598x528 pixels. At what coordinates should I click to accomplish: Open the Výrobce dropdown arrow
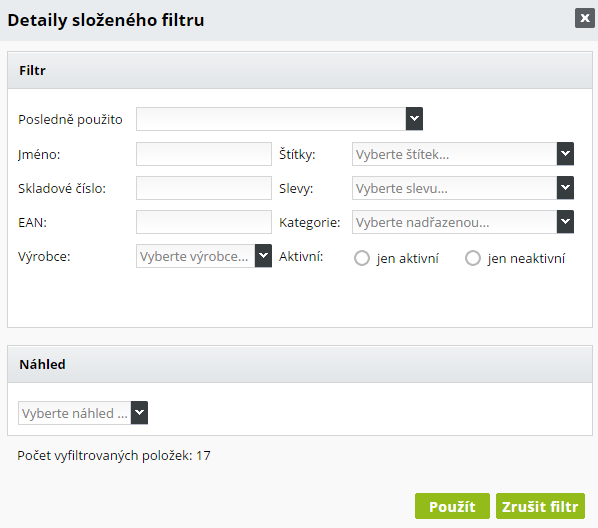click(263, 256)
